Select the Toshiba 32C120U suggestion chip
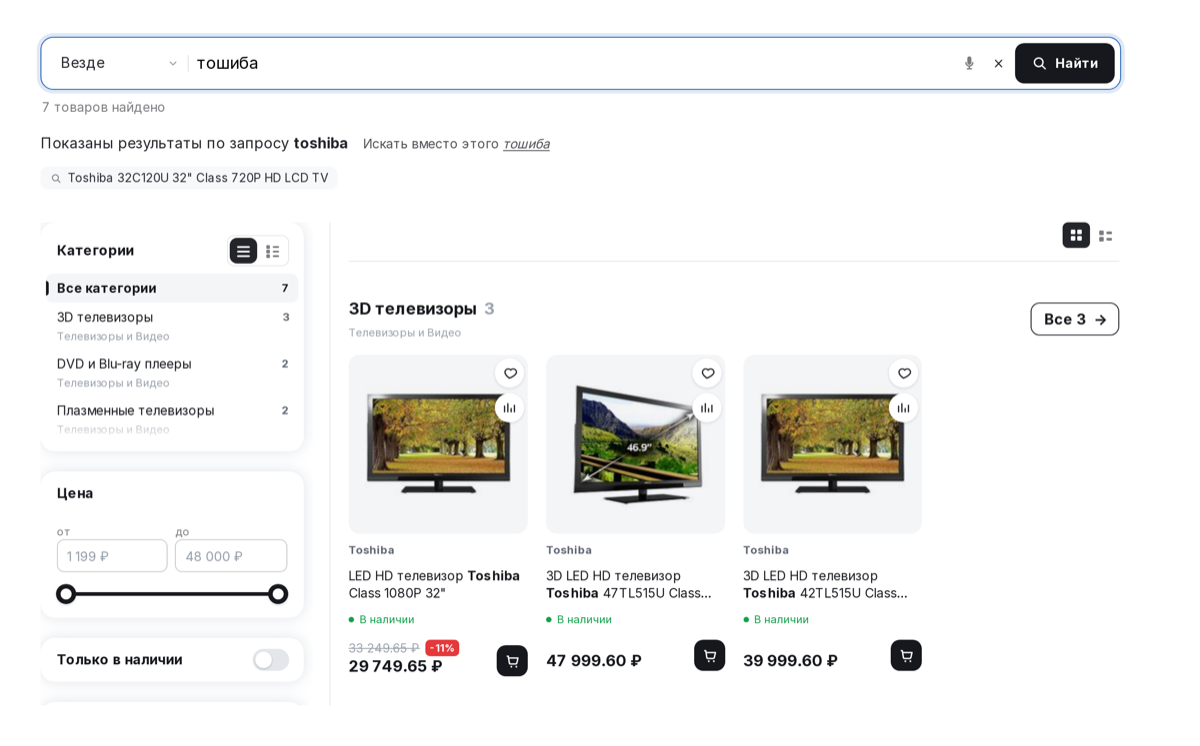1200x746 pixels. [189, 178]
